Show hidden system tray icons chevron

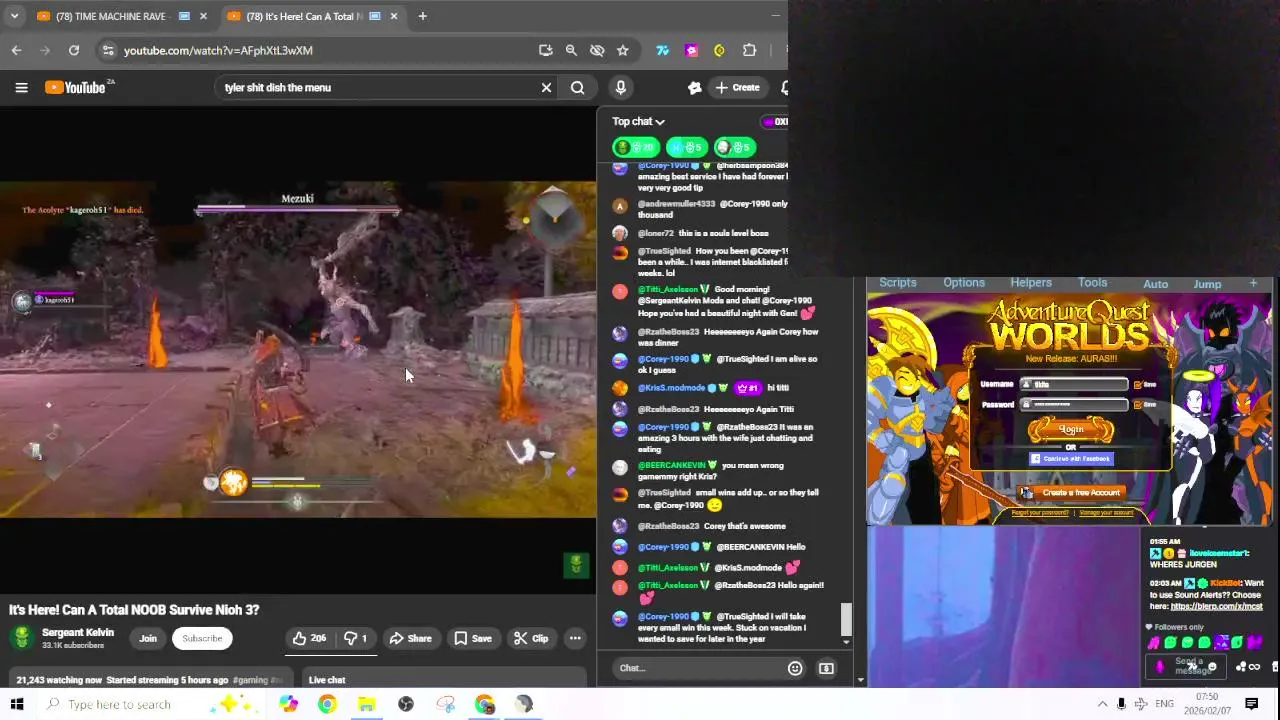coord(1102,704)
